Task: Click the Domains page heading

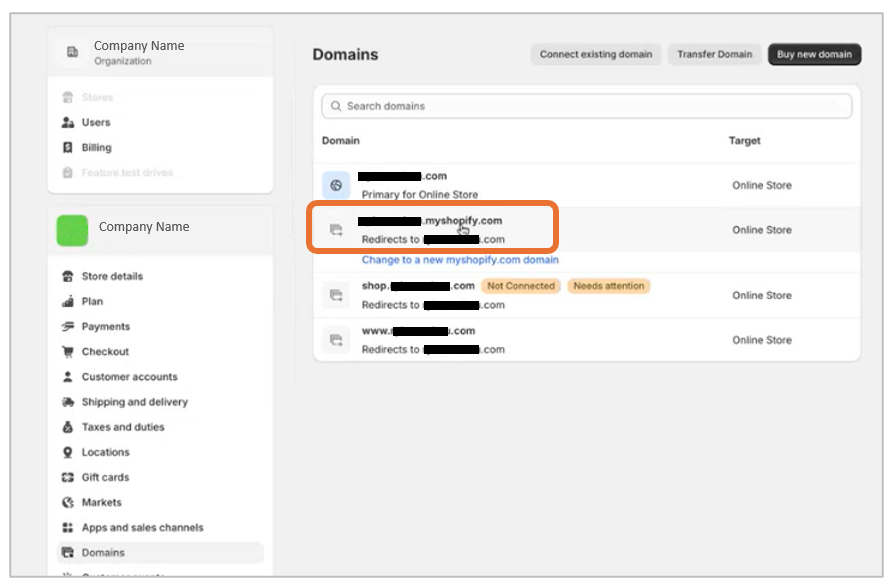Action: coord(345,55)
